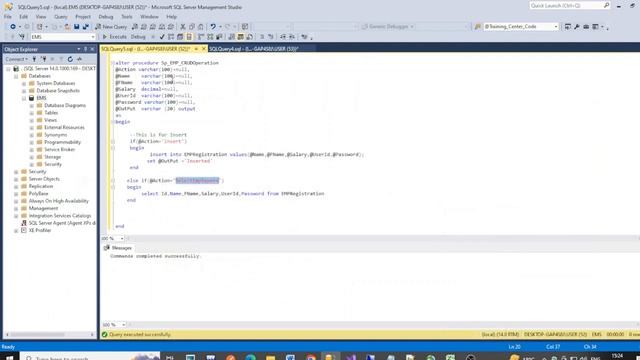Open the Tools menu
Image resolution: width=640 pixels, height=360 pixels.
(127, 17)
